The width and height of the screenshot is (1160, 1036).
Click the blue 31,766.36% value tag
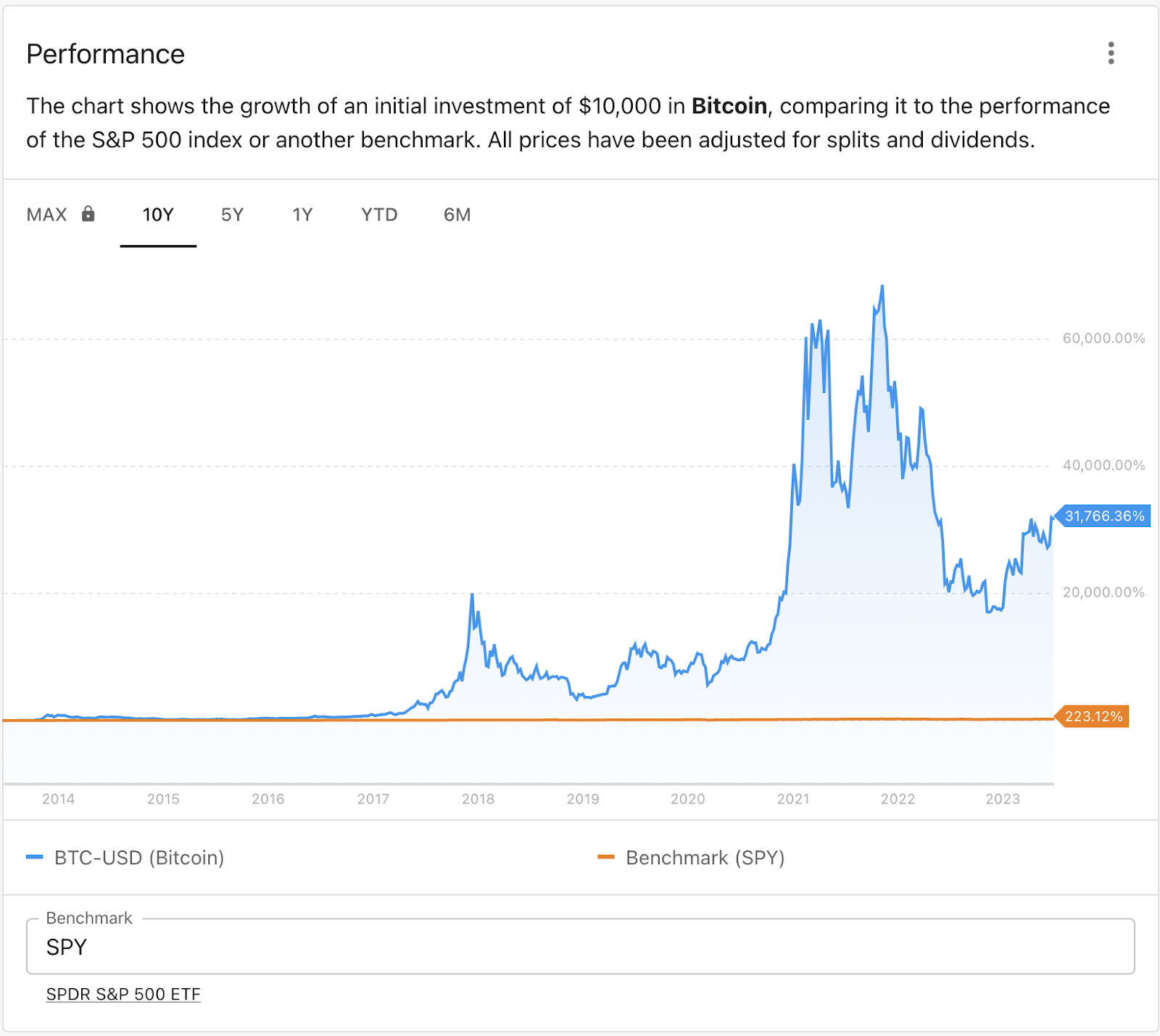(1104, 516)
